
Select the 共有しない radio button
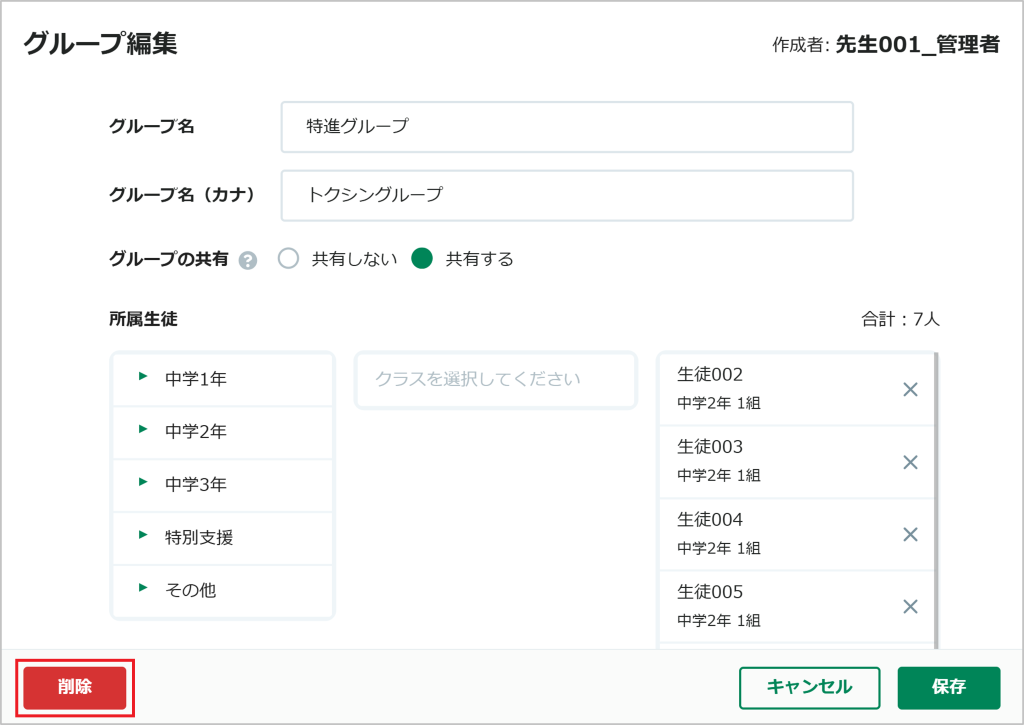[288, 259]
